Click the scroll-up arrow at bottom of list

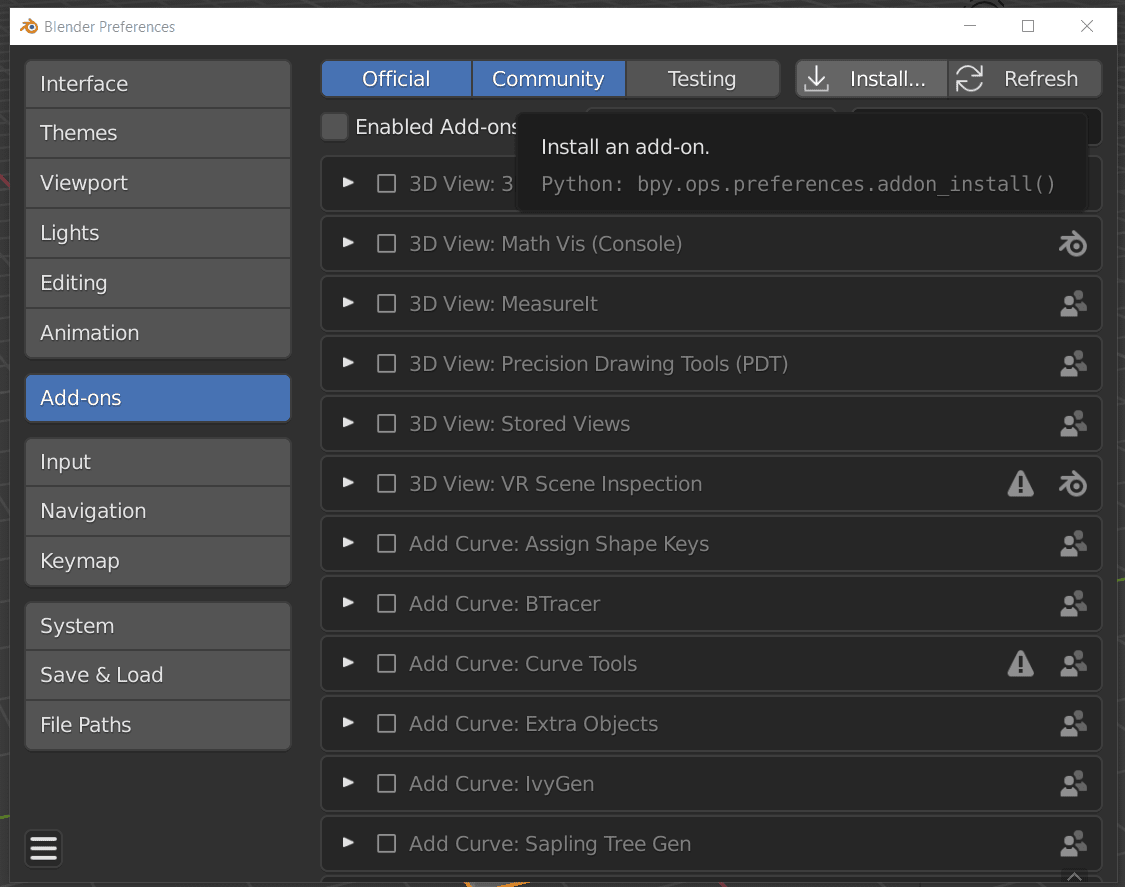pyautogui.click(x=1072, y=877)
